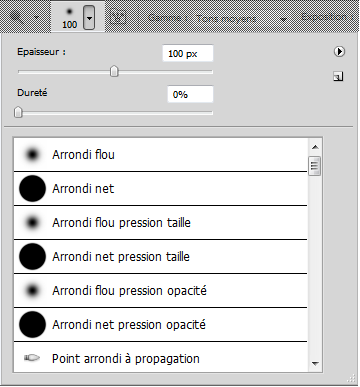Toggle the Brushes panel icon
360x387 pixels.
(118, 17)
